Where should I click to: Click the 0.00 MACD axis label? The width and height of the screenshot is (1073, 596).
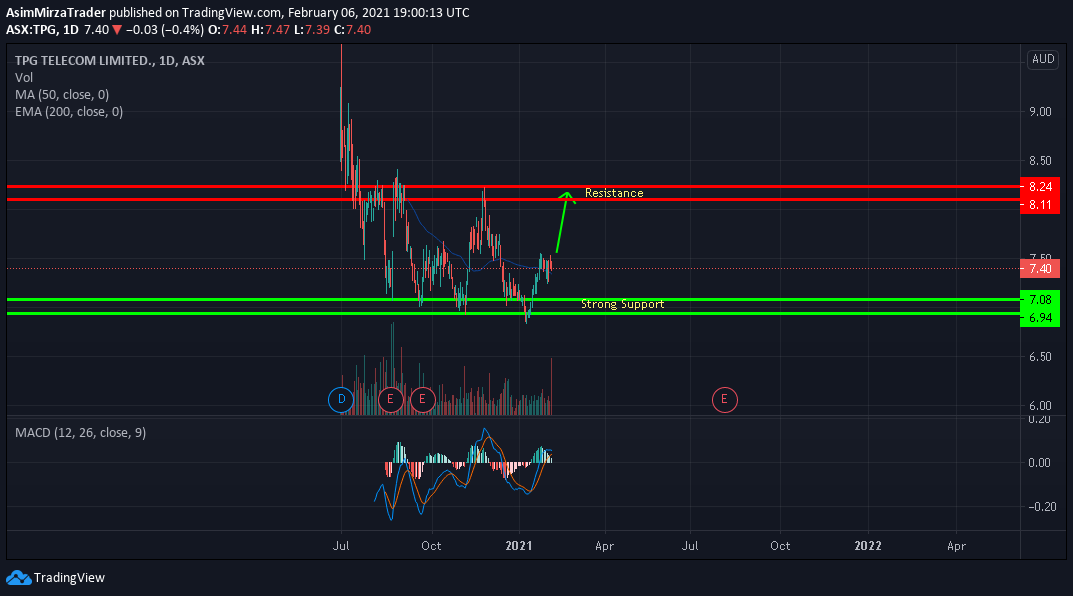coord(1039,463)
